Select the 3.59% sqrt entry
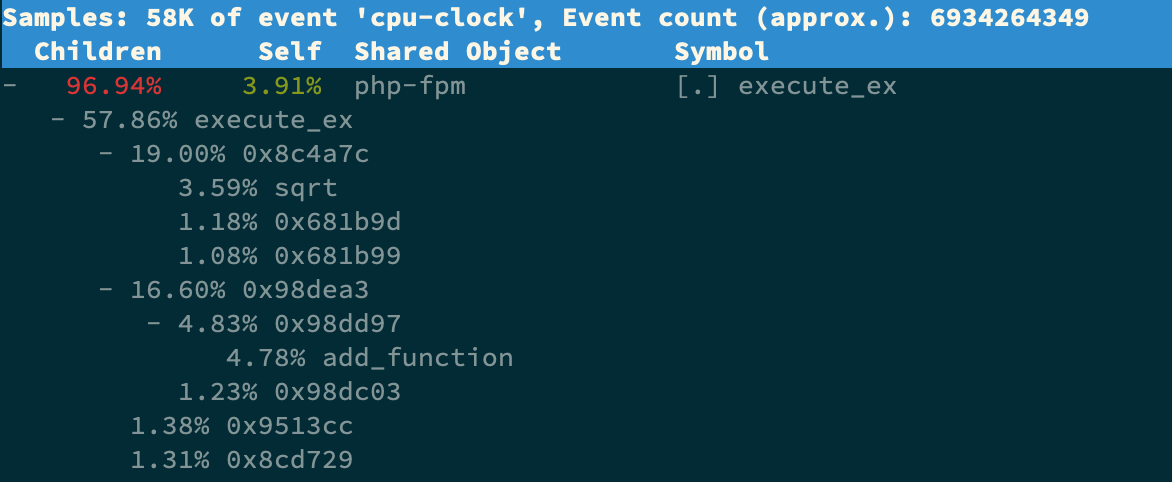The height and width of the screenshot is (482, 1172). click(x=258, y=188)
